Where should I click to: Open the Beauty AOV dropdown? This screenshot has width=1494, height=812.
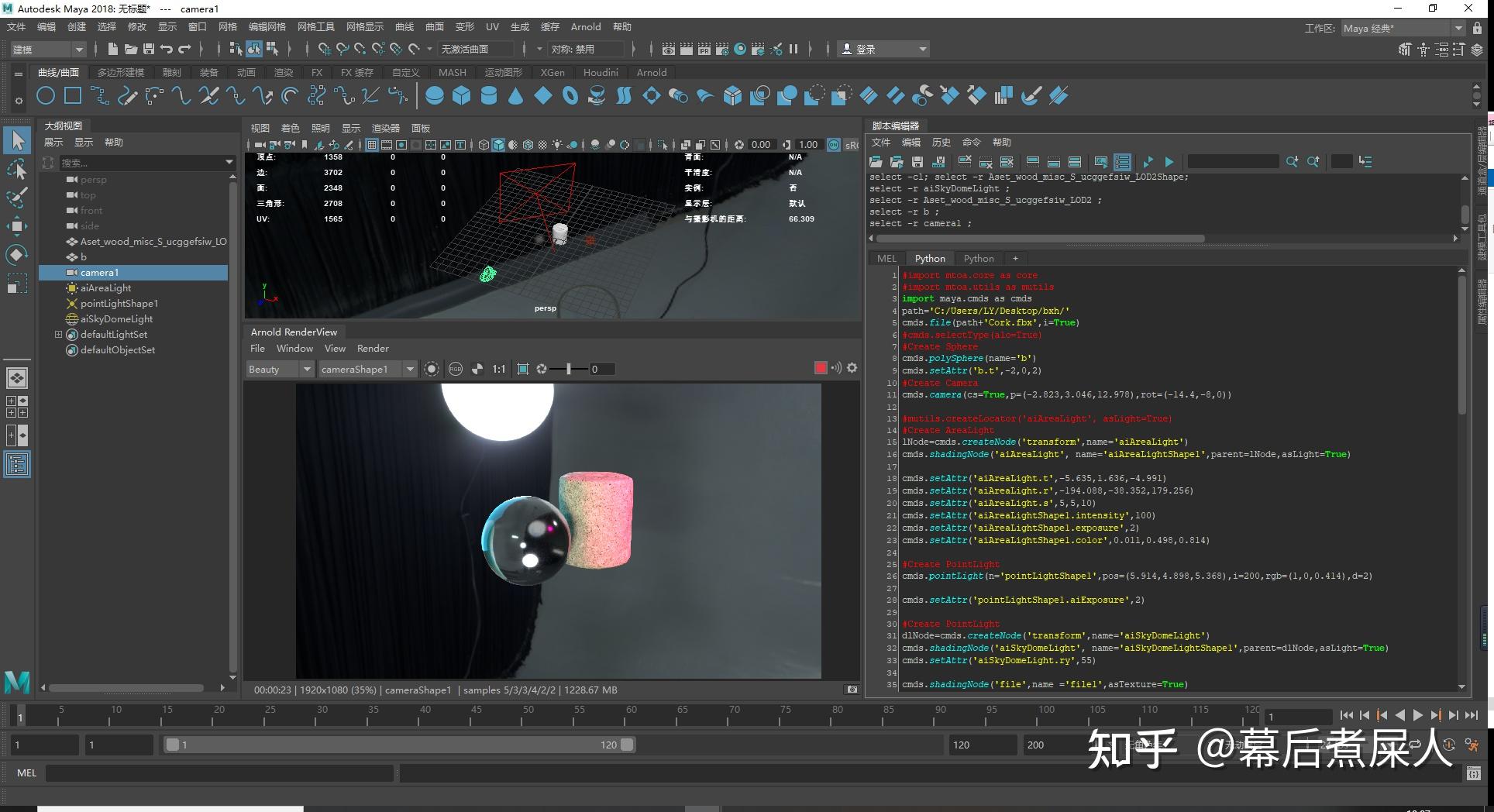coord(306,369)
